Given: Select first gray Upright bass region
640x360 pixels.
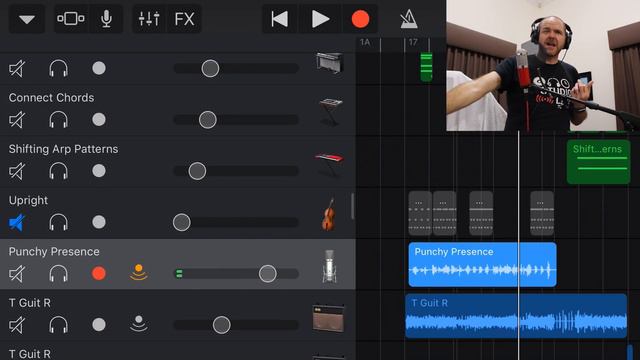Looking at the screenshot, I should [420, 213].
